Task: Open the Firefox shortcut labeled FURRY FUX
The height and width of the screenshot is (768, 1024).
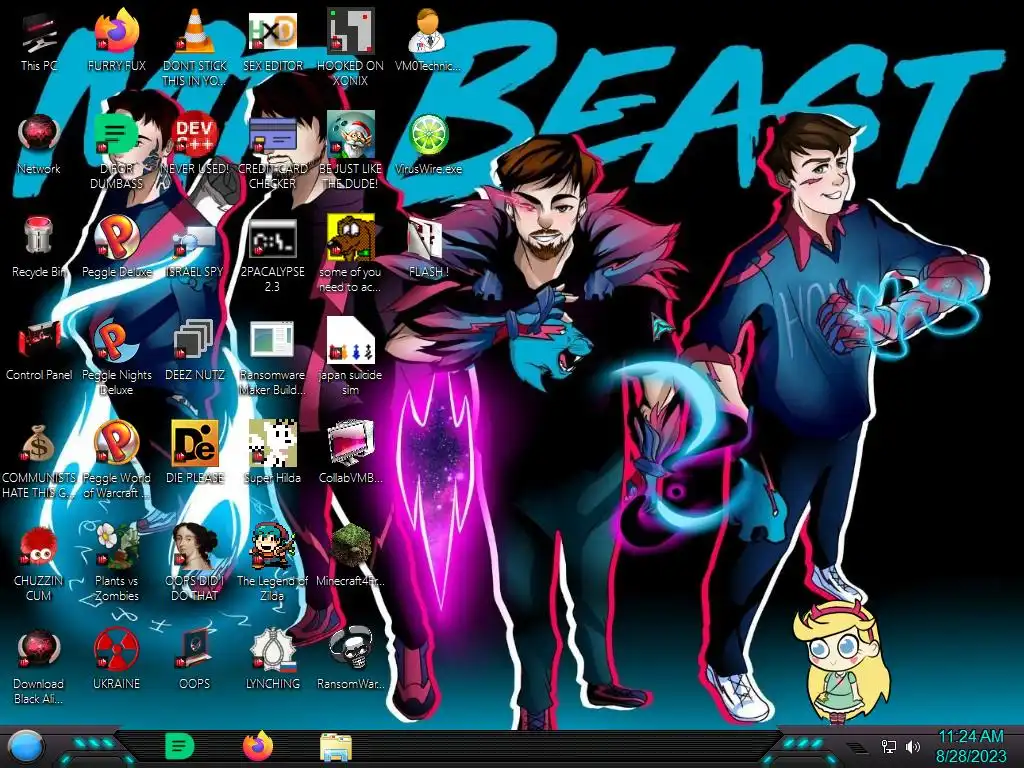Action: click(117, 31)
